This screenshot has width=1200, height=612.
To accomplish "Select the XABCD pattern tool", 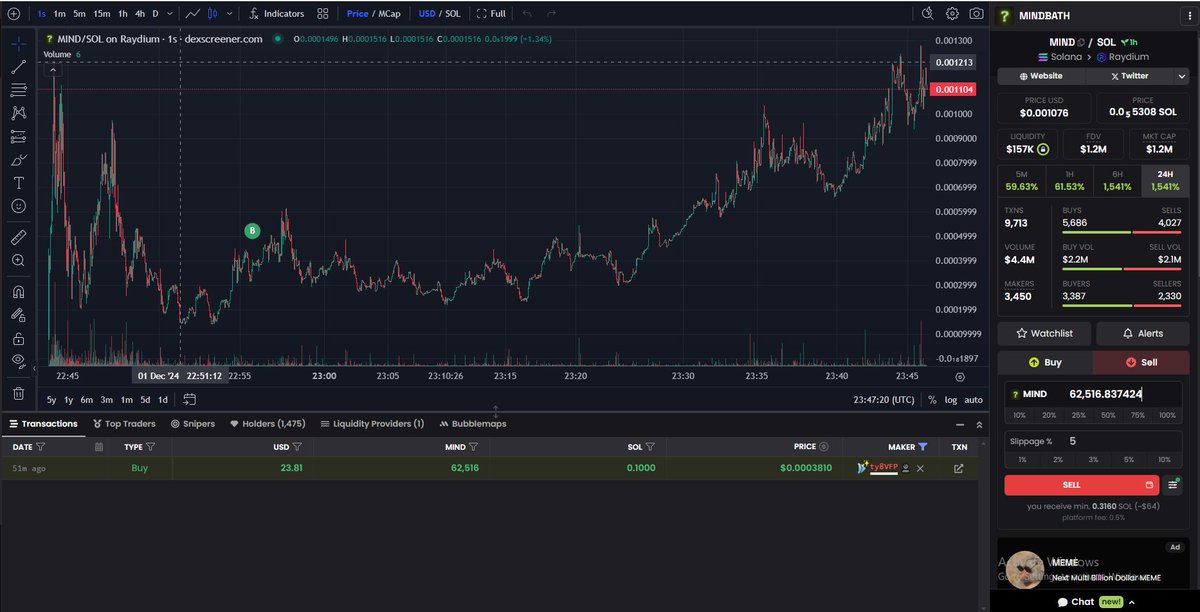I will click(x=18, y=113).
